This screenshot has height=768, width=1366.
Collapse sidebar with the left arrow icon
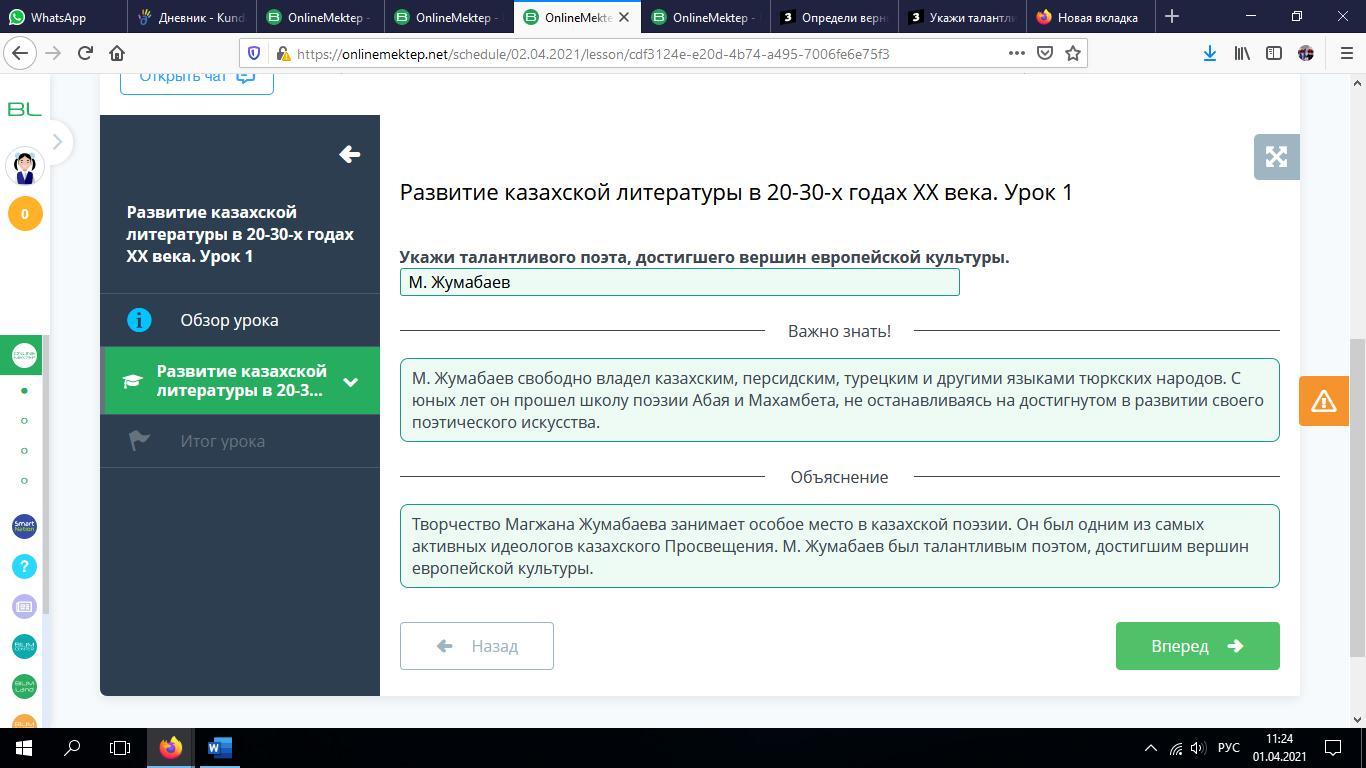coord(349,154)
